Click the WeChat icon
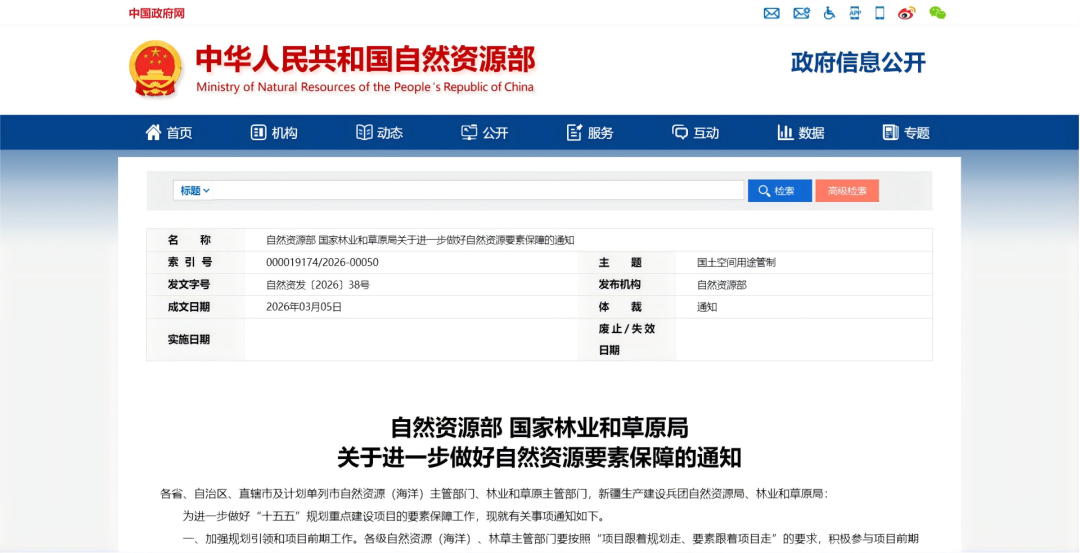The image size is (1080, 553). [937, 13]
